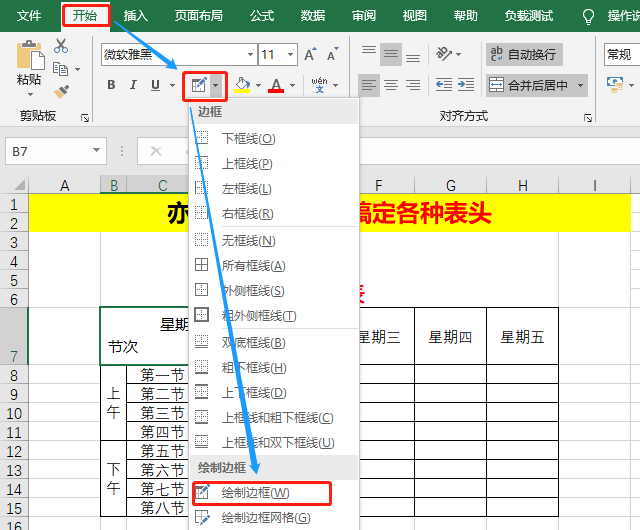Open the clipboard pane dialog launcher
The height and width of the screenshot is (530, 640).
pos(85,118)
